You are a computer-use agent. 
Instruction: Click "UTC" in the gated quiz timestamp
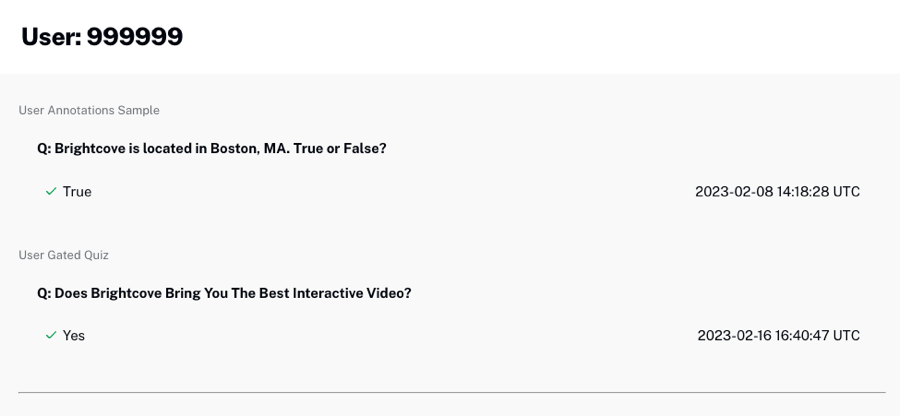coord(847,336)
